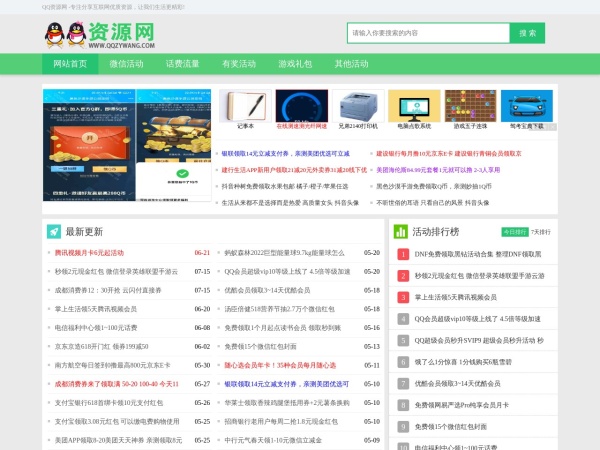600x450 pixels.
Task: Open the 话费流量 nav tab
Action: click(183, 64)
